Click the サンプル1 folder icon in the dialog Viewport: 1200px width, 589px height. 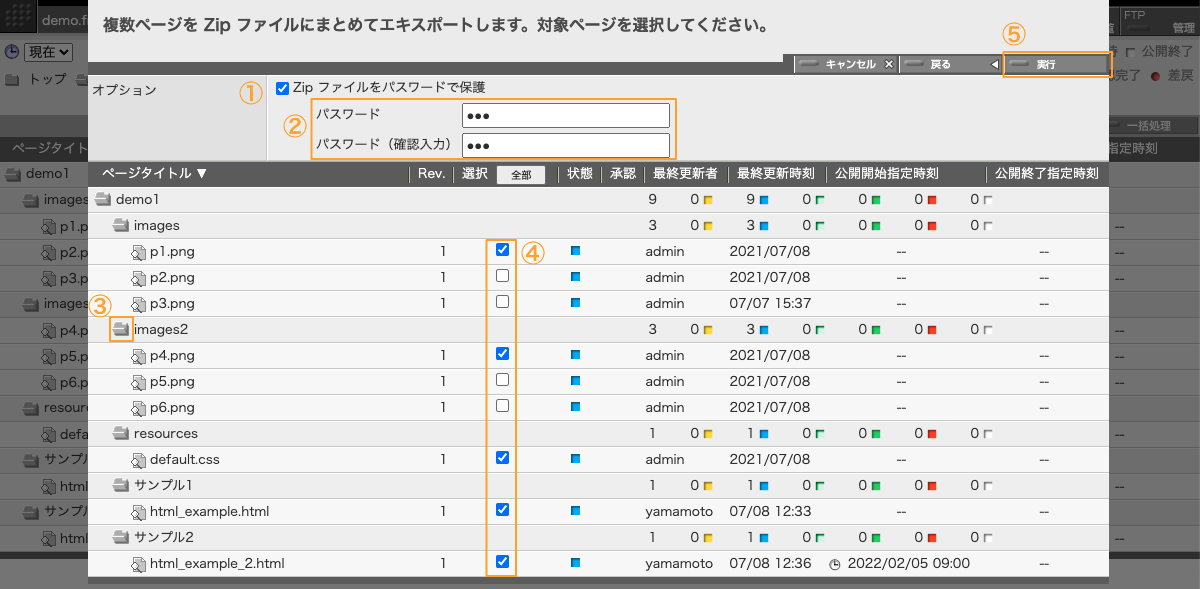[x=121, y=486]
